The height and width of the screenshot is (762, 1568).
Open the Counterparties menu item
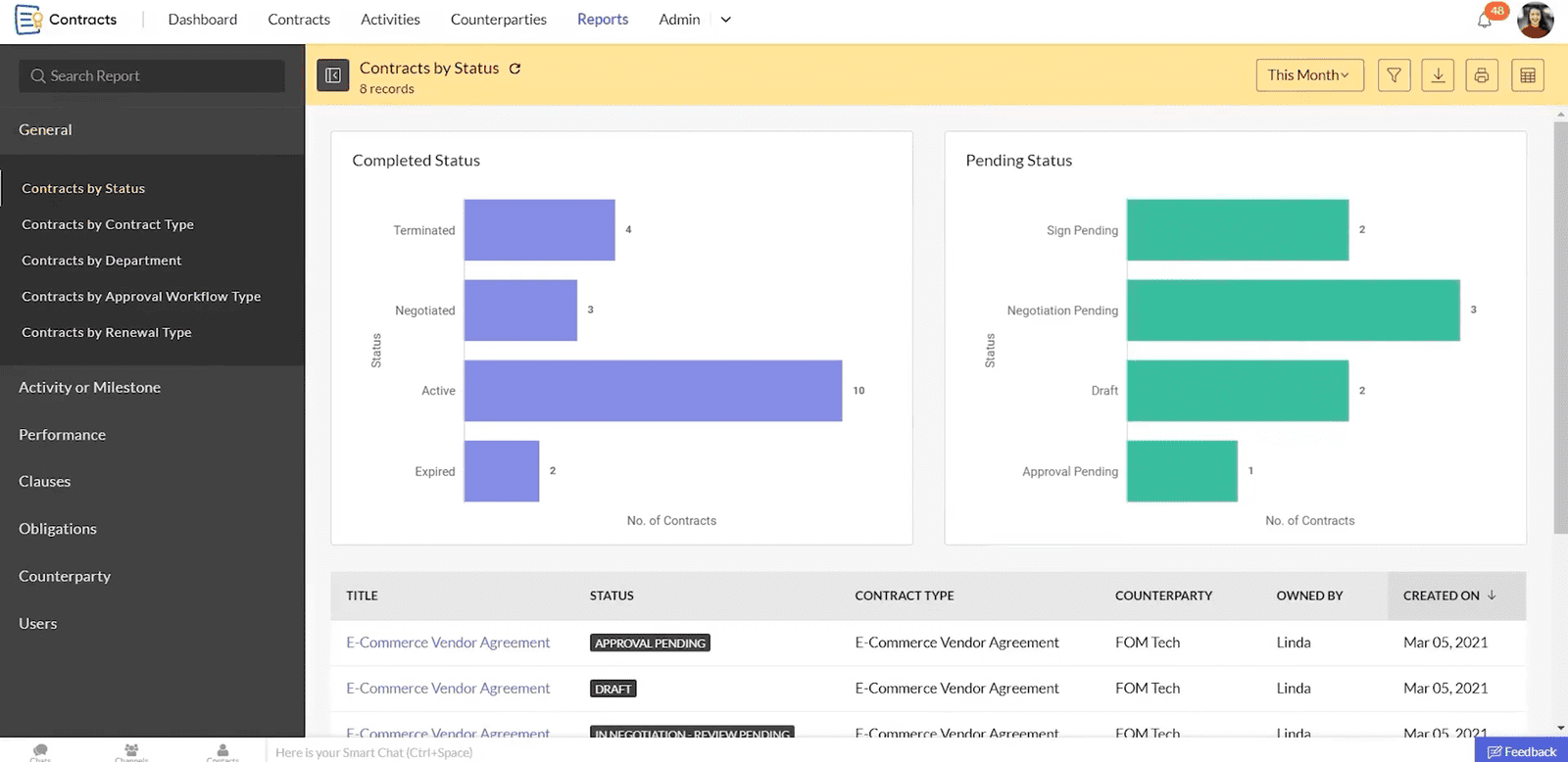pos(498,20)
